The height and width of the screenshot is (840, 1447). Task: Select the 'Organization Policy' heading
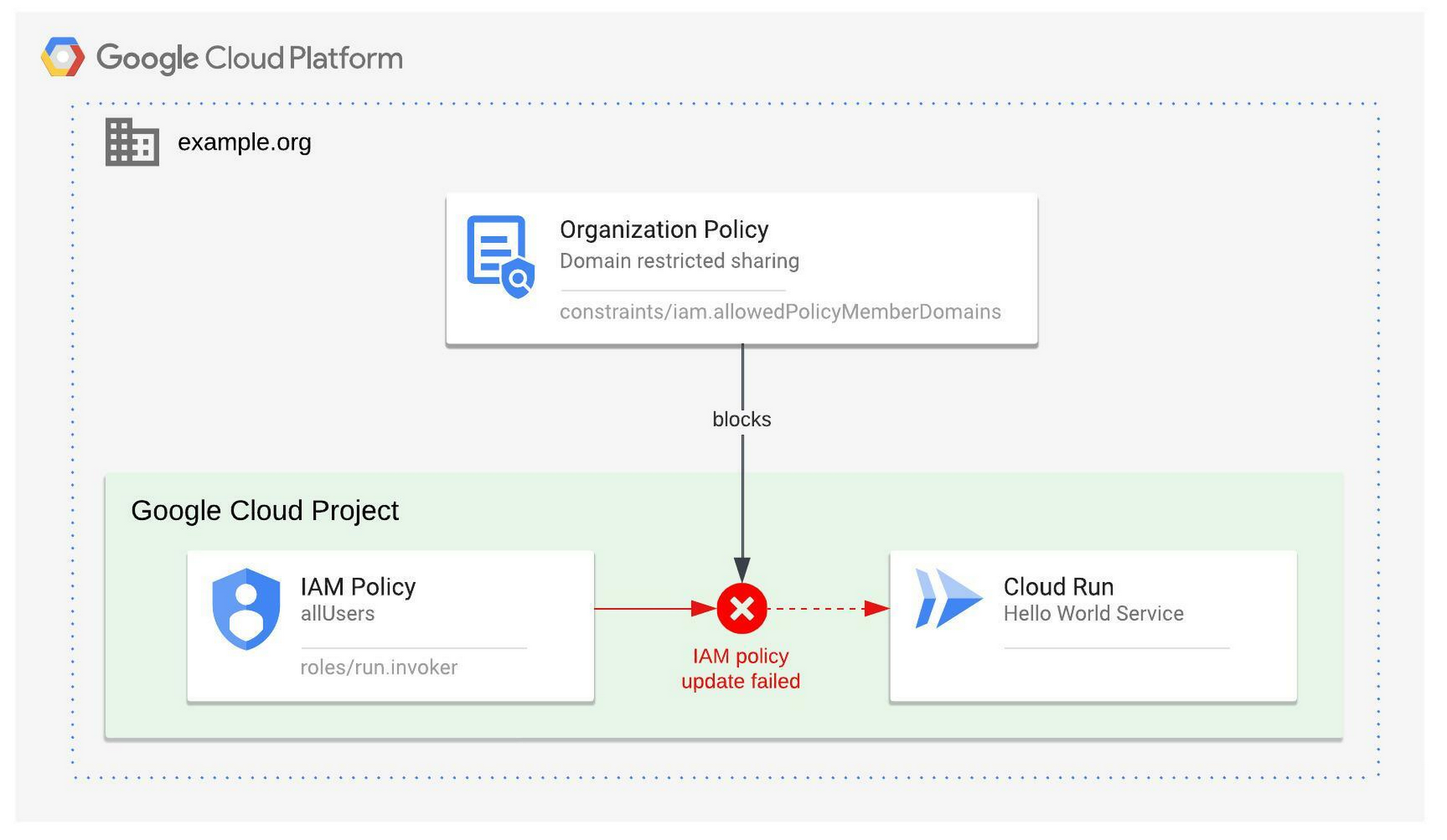(664, 230)
